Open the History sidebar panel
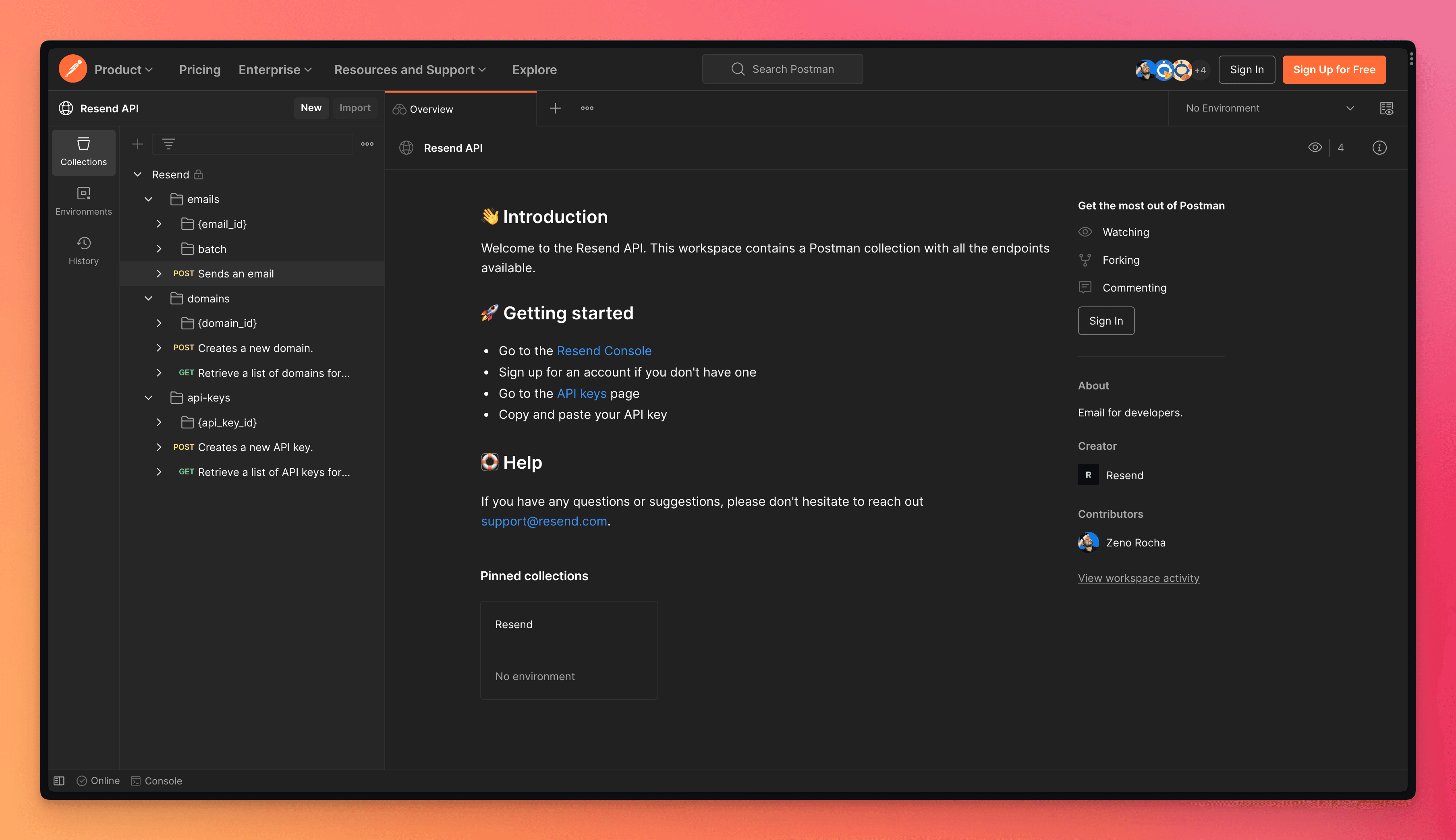Viewport: 1456px width, 840px height. tap(83, 250)
